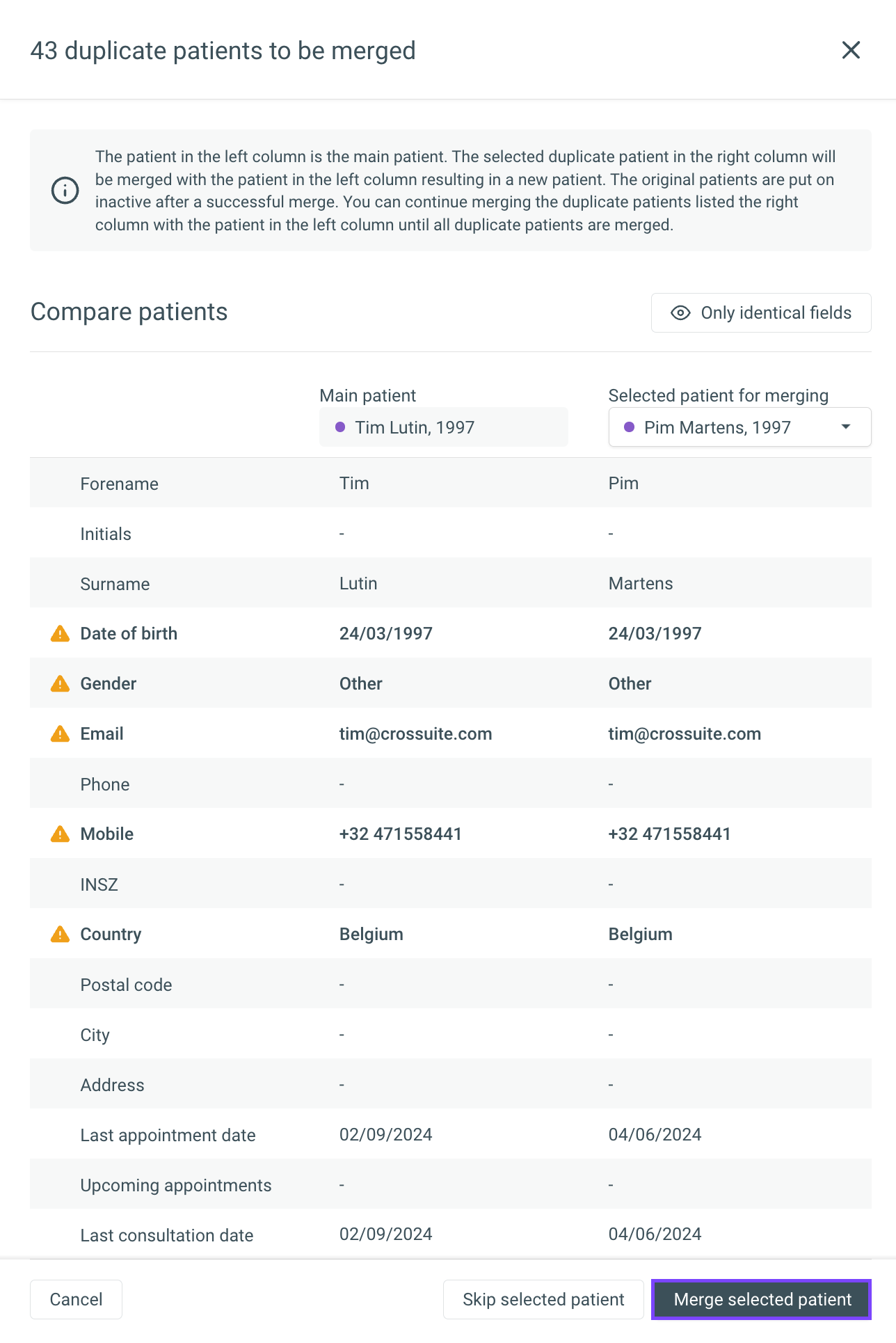Skip the selected patient
This screenshot has width=896, height=1343.
tap(543, 1299)
